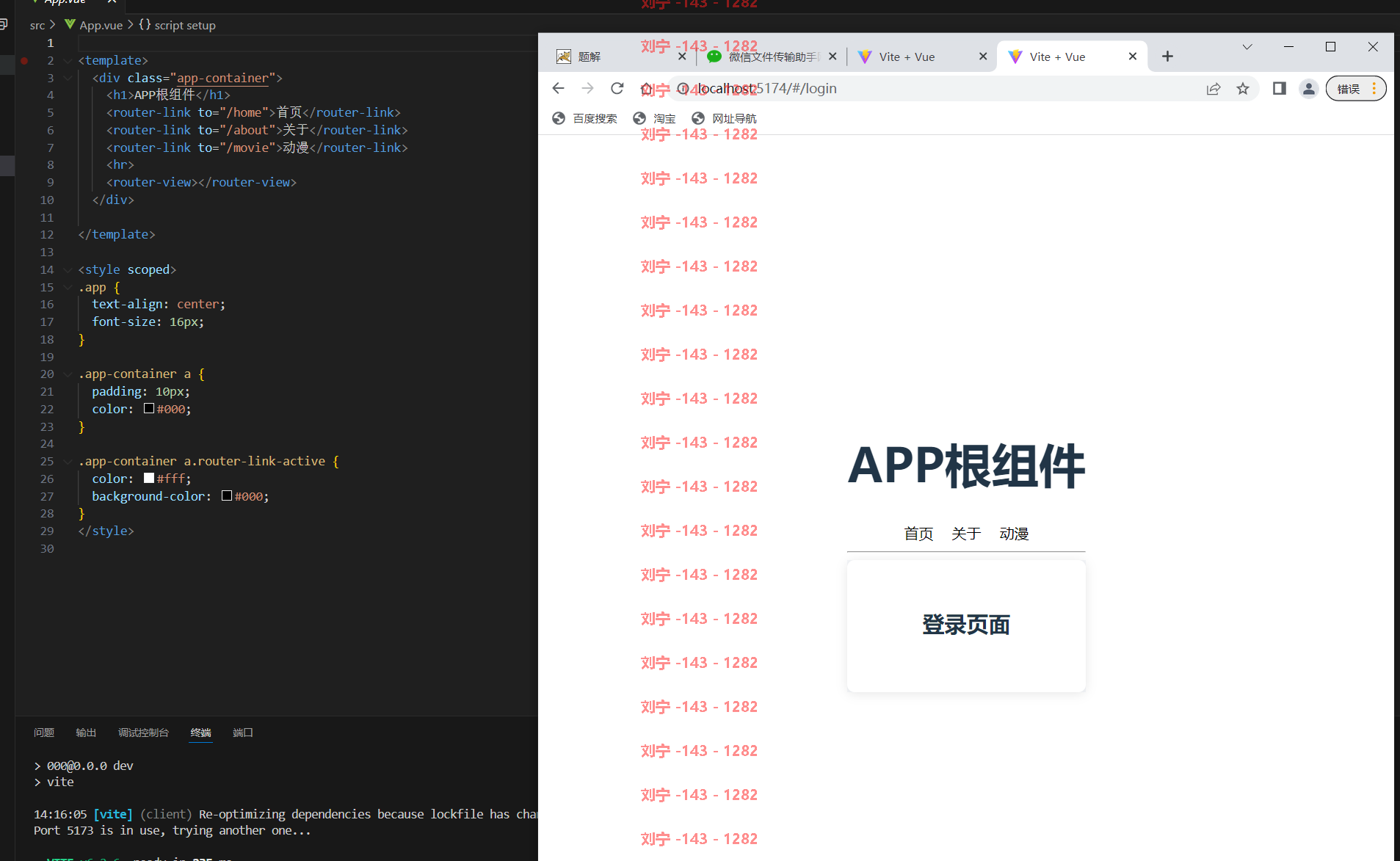Open the browser side panel icon
Viewport: 1400px width, 861px height.
click(1279, 89)
